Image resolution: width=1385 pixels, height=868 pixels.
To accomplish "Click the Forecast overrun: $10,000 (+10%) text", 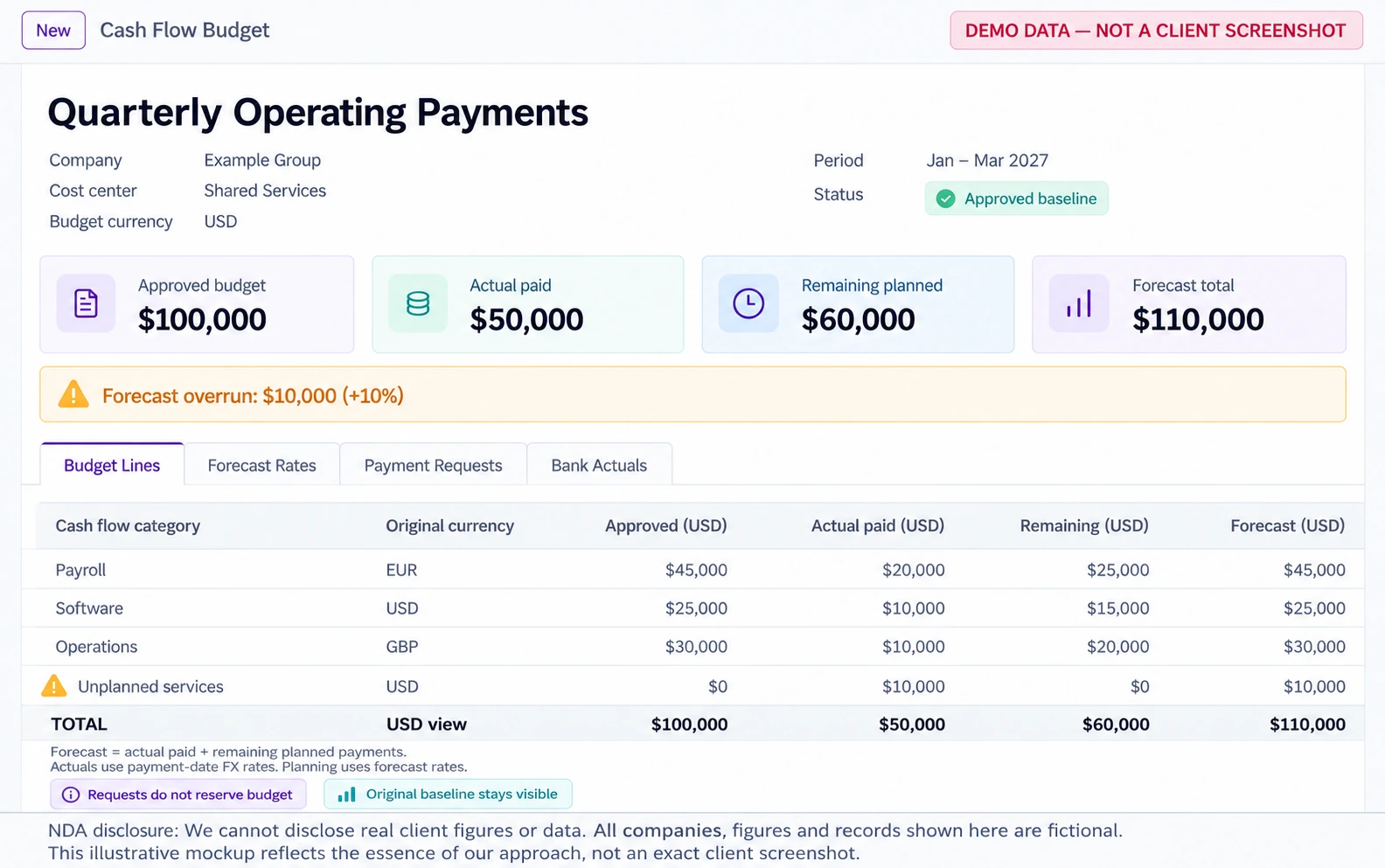I will point(253,395).
